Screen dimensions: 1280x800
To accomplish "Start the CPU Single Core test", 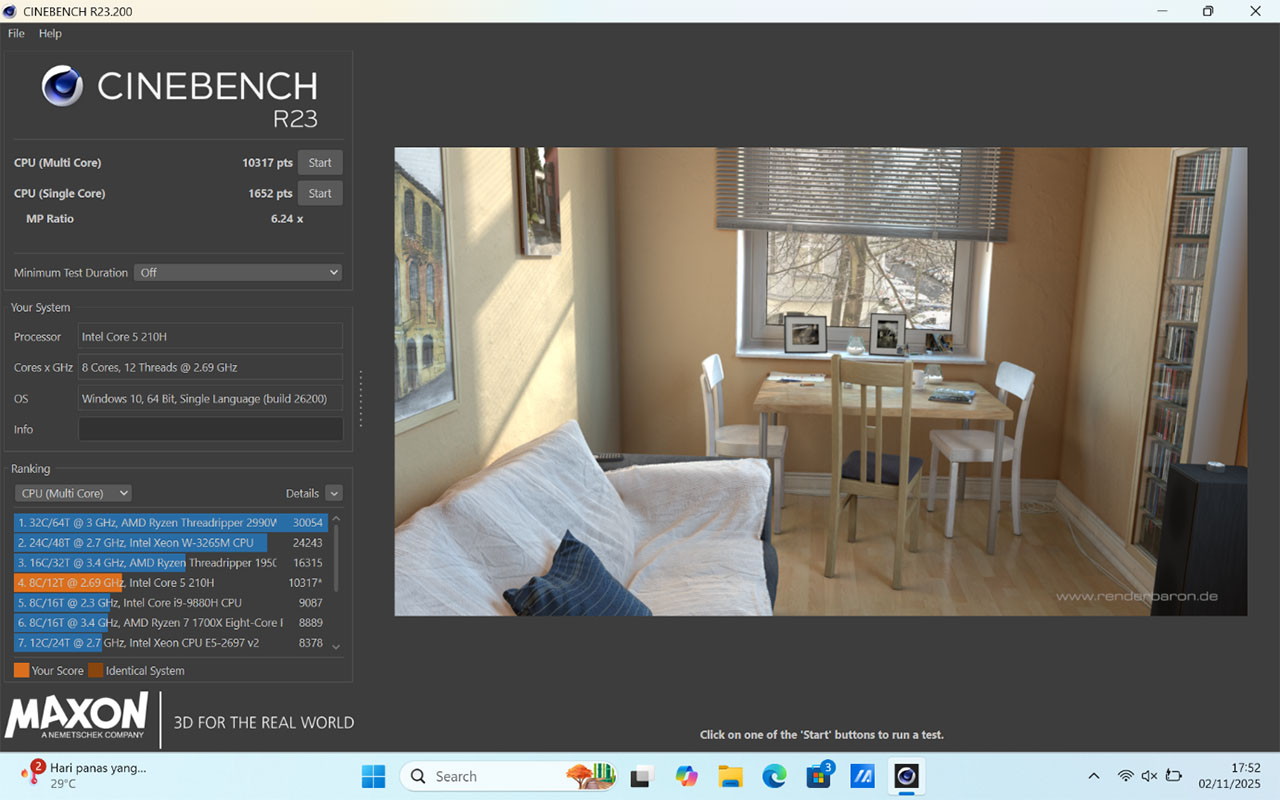I will point(320,193).
